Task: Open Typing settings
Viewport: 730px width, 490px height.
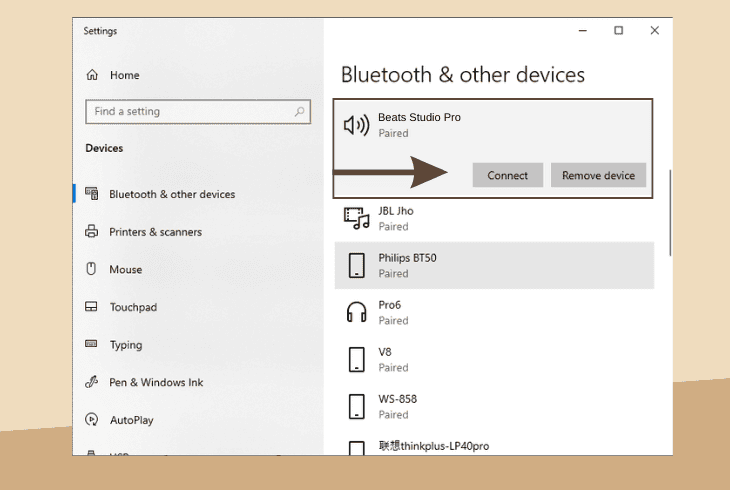Action: [x=126, y=345]
